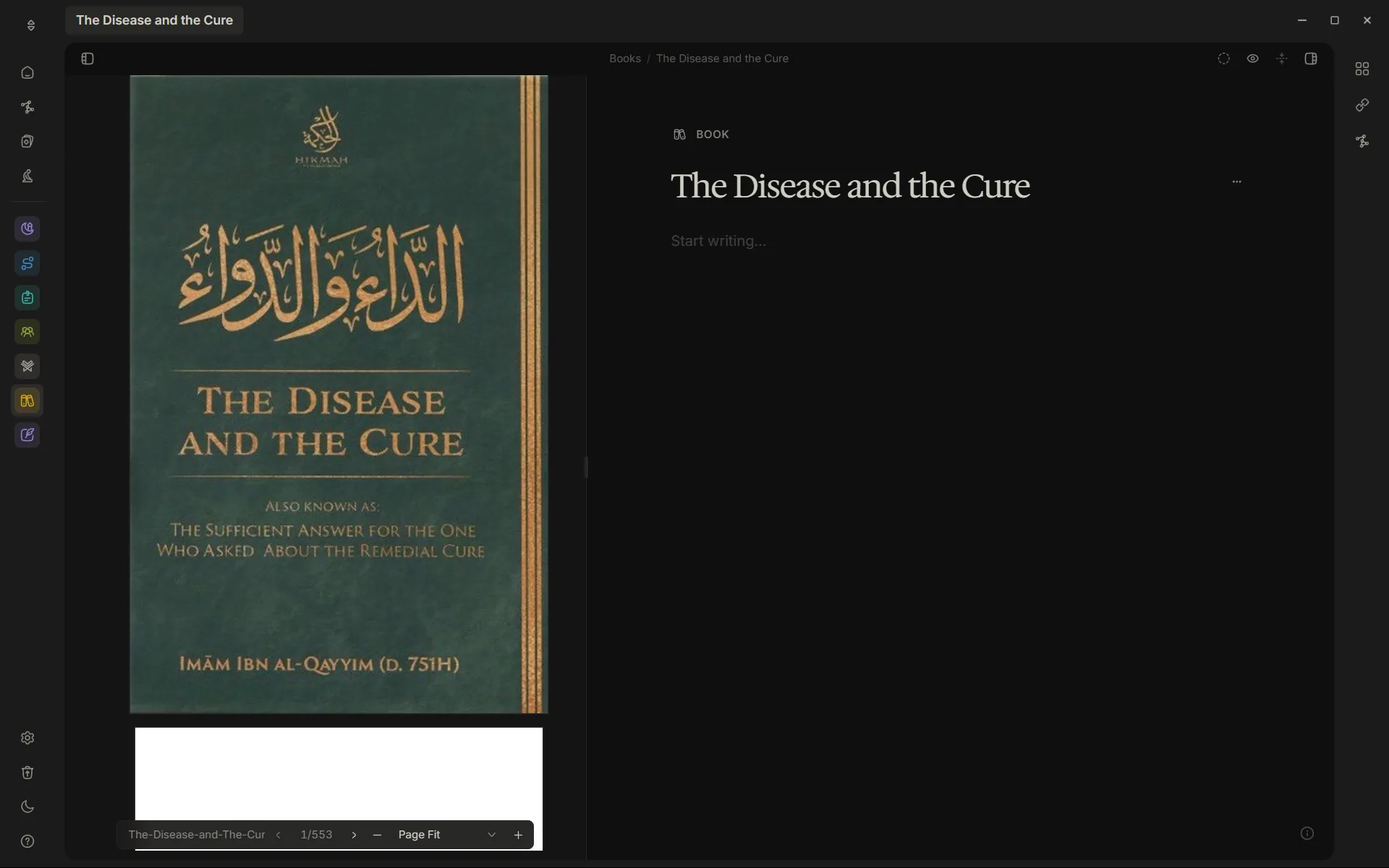Open the space switcher arrows icon
This screenshot has height=868, width=1389.
click(30, 25)
